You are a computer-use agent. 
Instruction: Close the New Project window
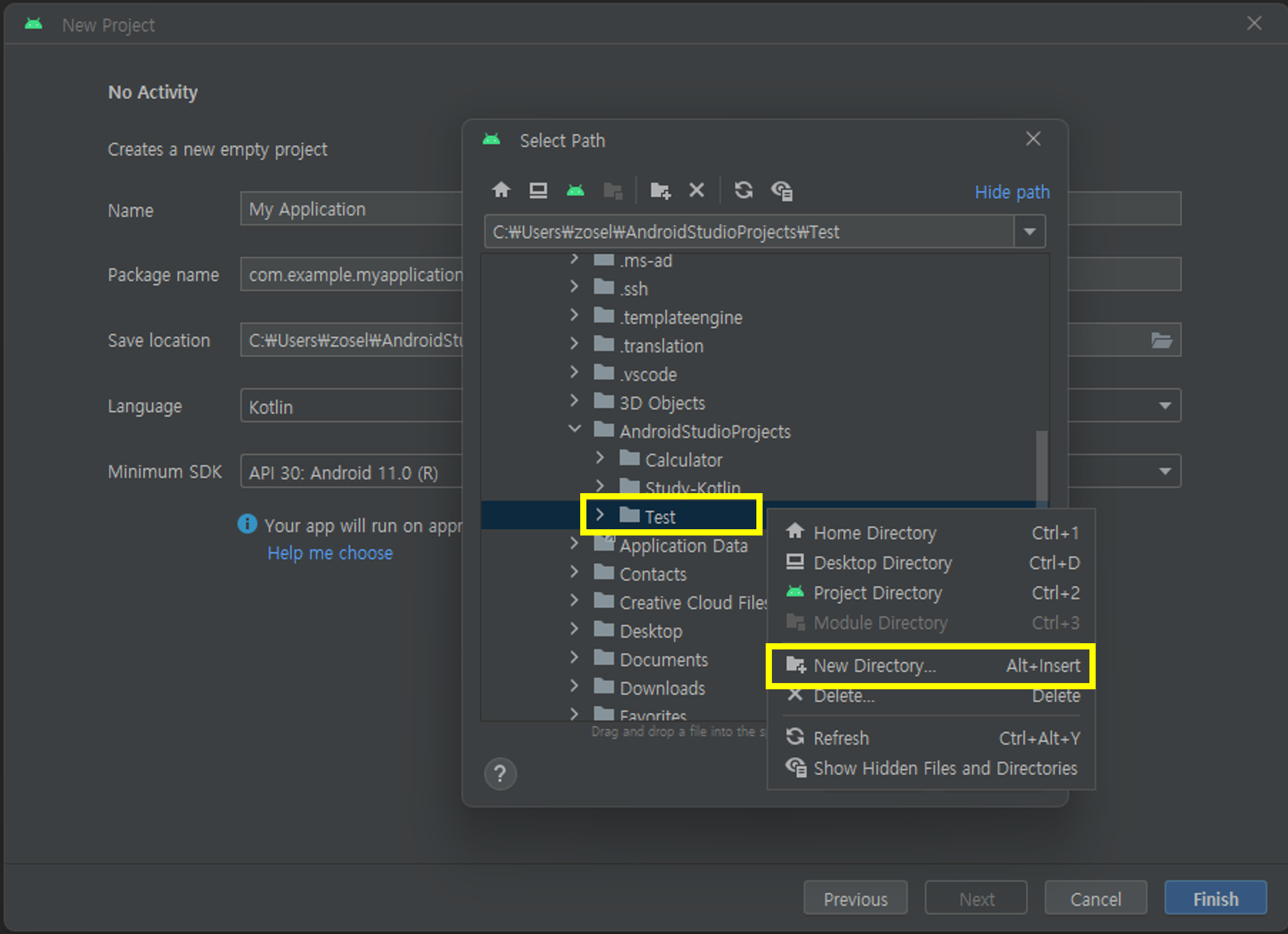pos(1254,23)
